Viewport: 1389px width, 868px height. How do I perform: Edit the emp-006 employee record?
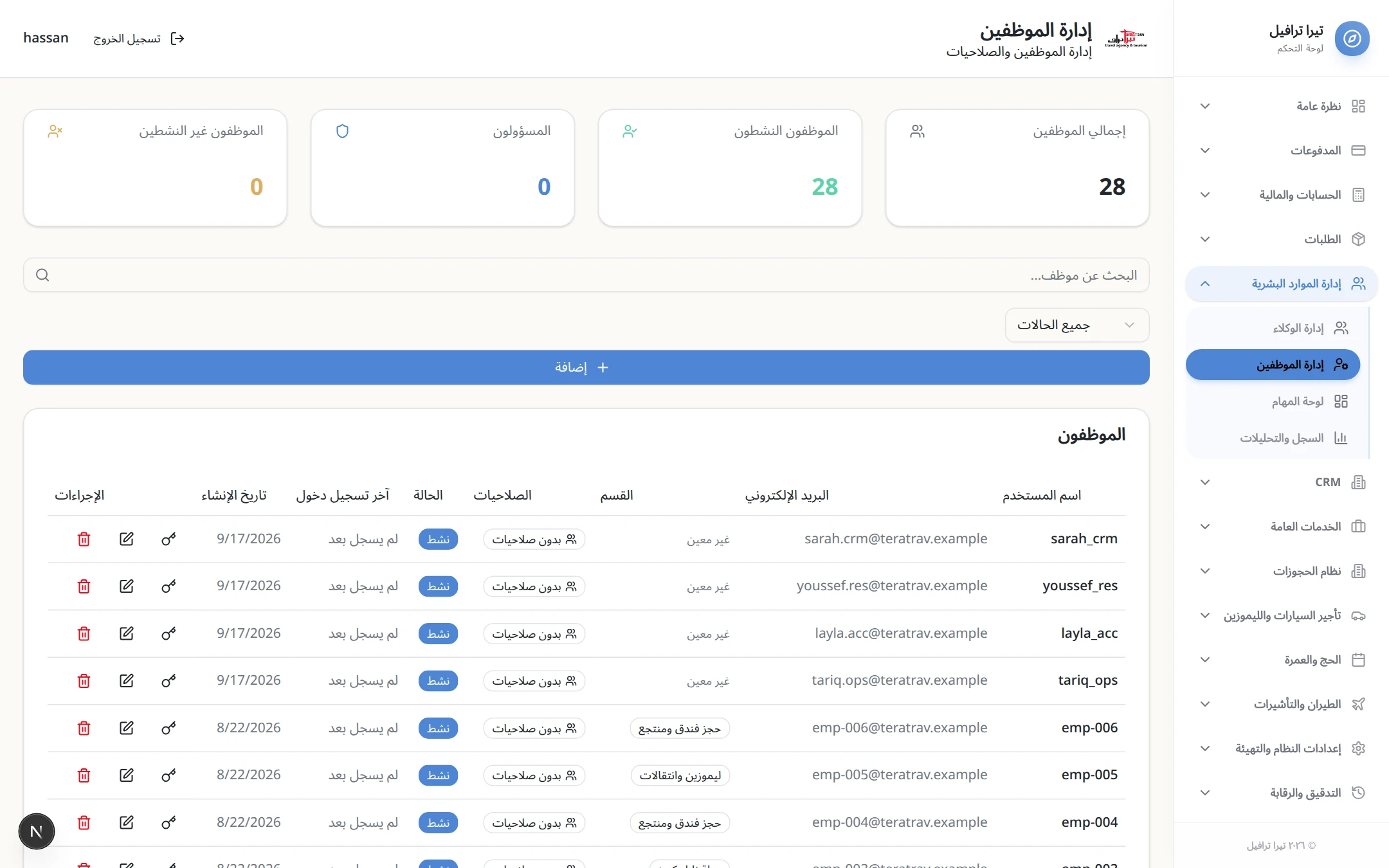point(127,728)
